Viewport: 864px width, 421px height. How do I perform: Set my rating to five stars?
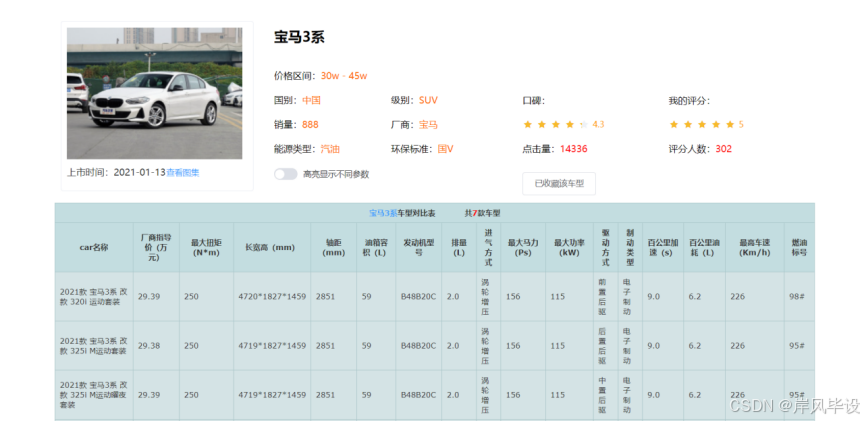(x=730, y=125)
